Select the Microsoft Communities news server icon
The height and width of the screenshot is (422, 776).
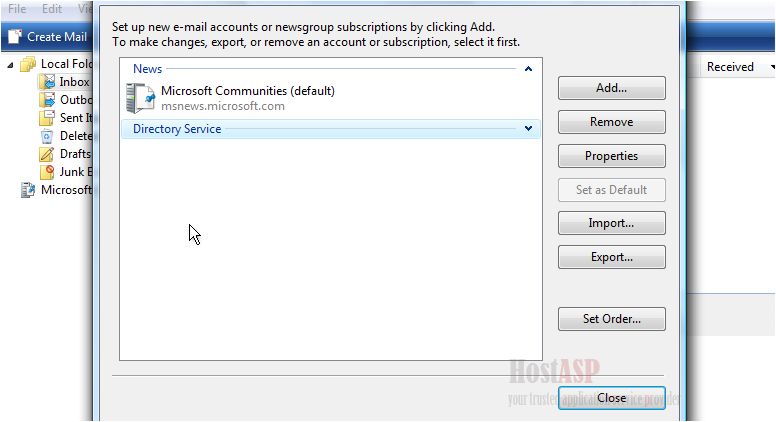point(140,98)
